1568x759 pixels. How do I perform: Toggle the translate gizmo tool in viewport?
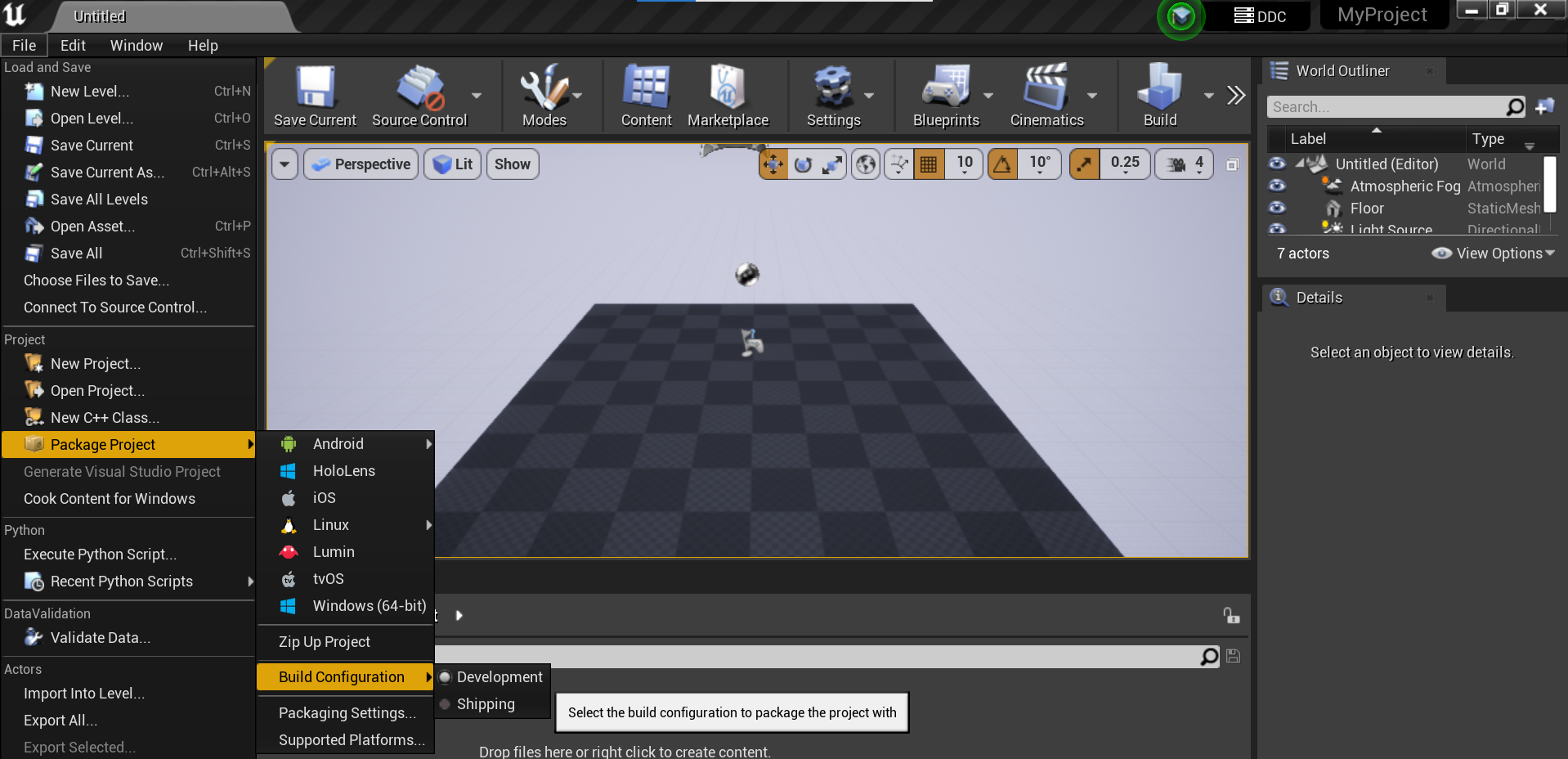(x=773, y=164)
